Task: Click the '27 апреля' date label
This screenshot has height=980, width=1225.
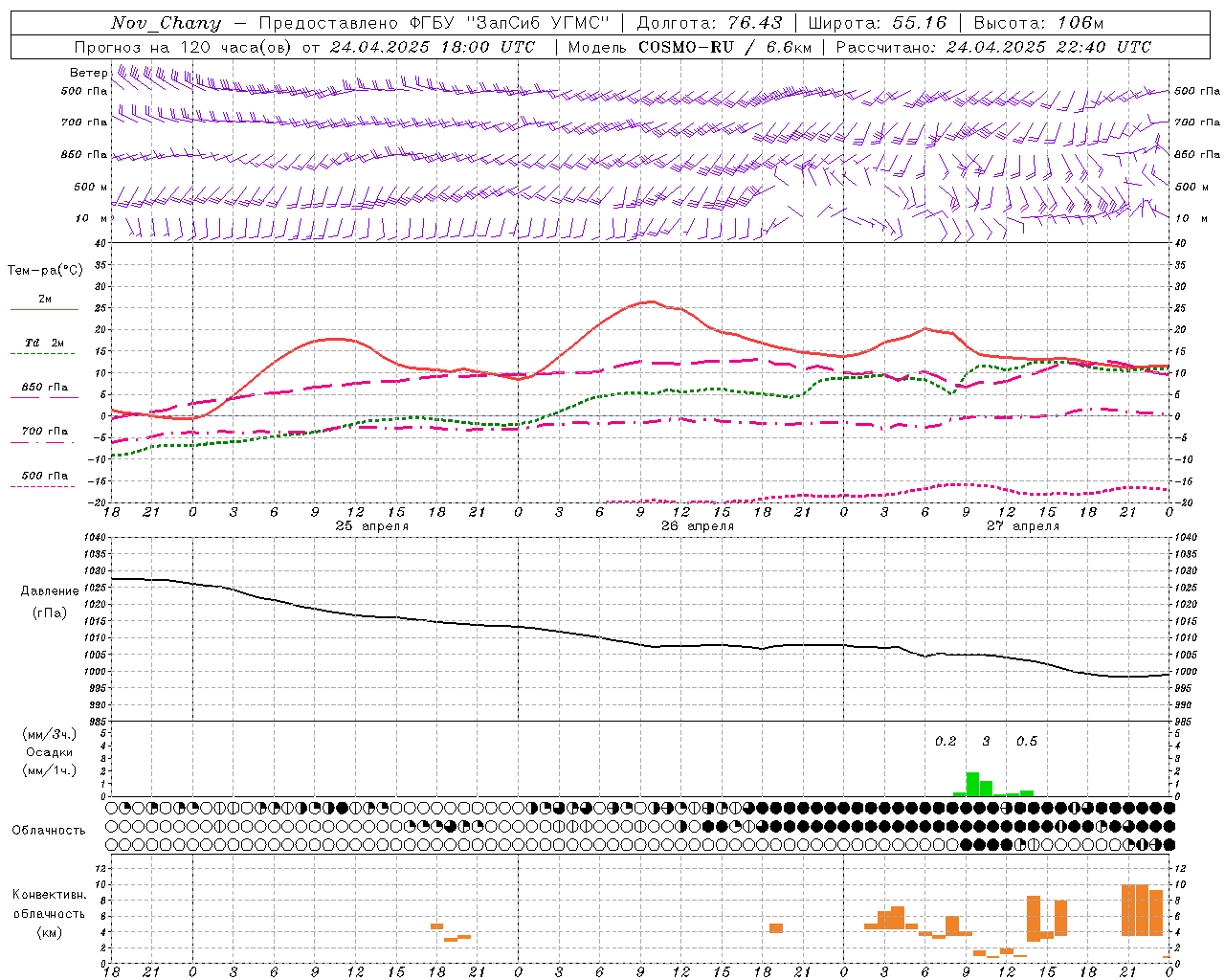Action: pyautogui.click(x=1023, y=526)
